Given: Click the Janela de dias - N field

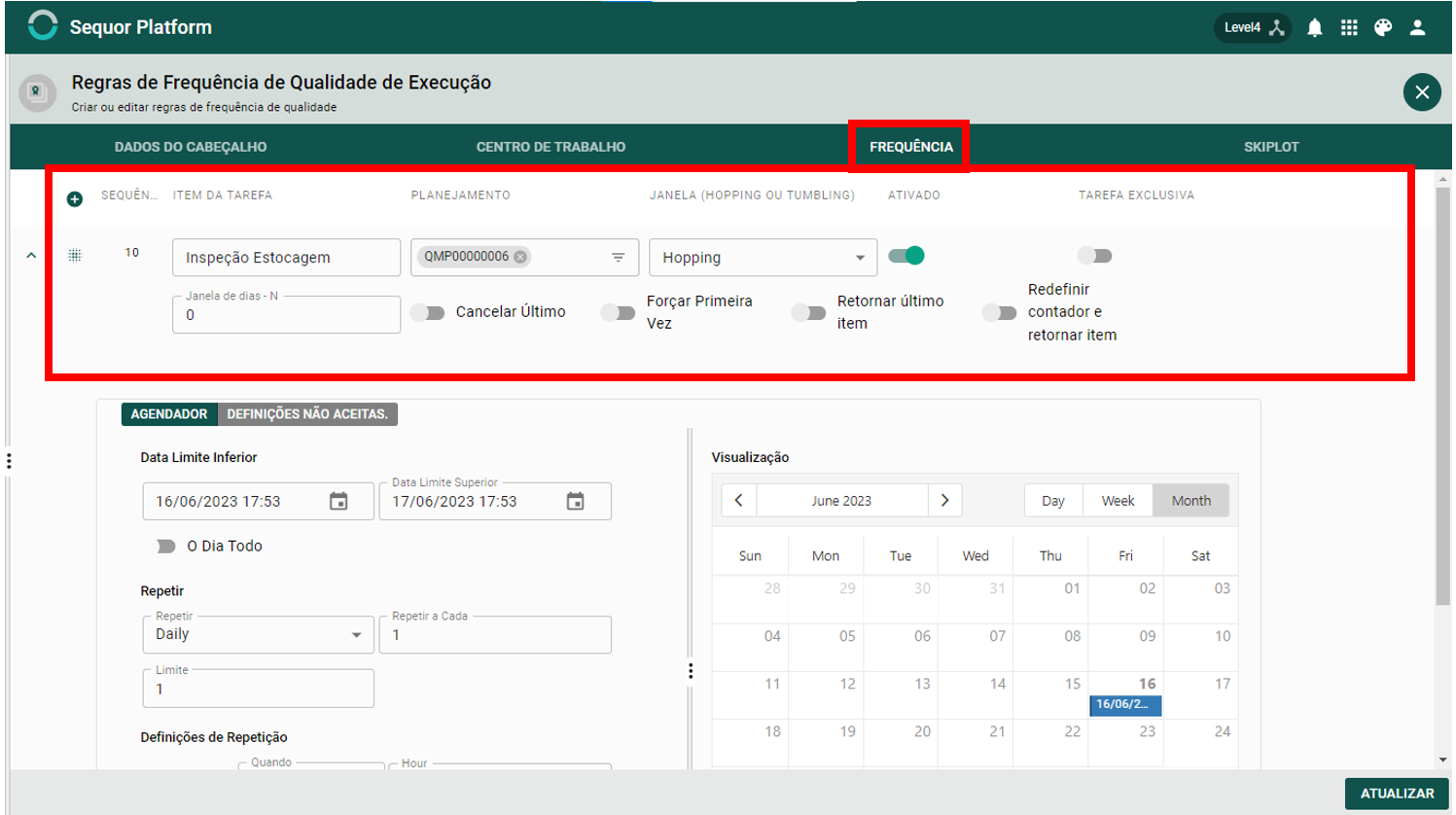Looking at the screenshot, I should 286,315.
